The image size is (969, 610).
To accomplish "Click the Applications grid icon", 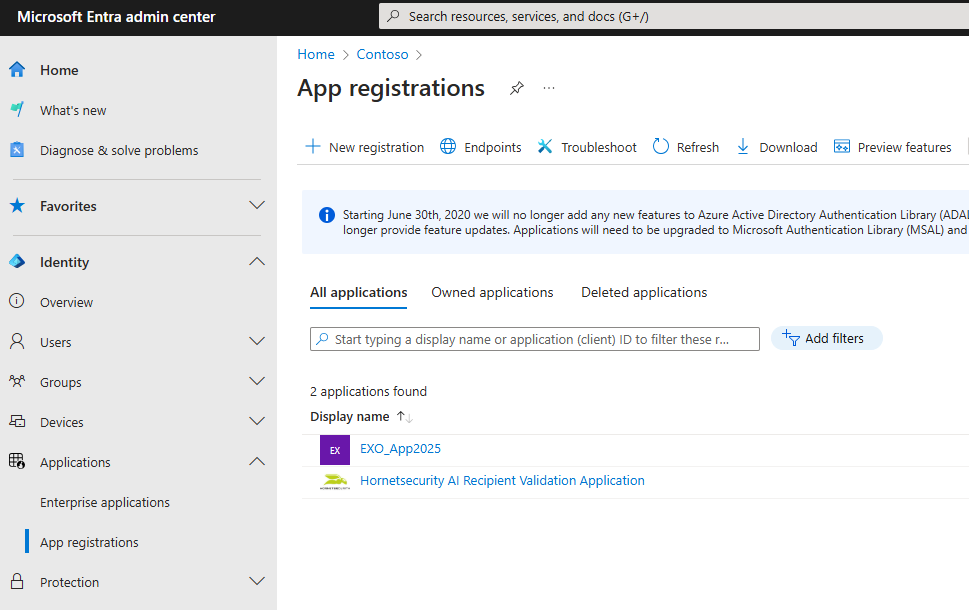I will (x=17, y=461).
